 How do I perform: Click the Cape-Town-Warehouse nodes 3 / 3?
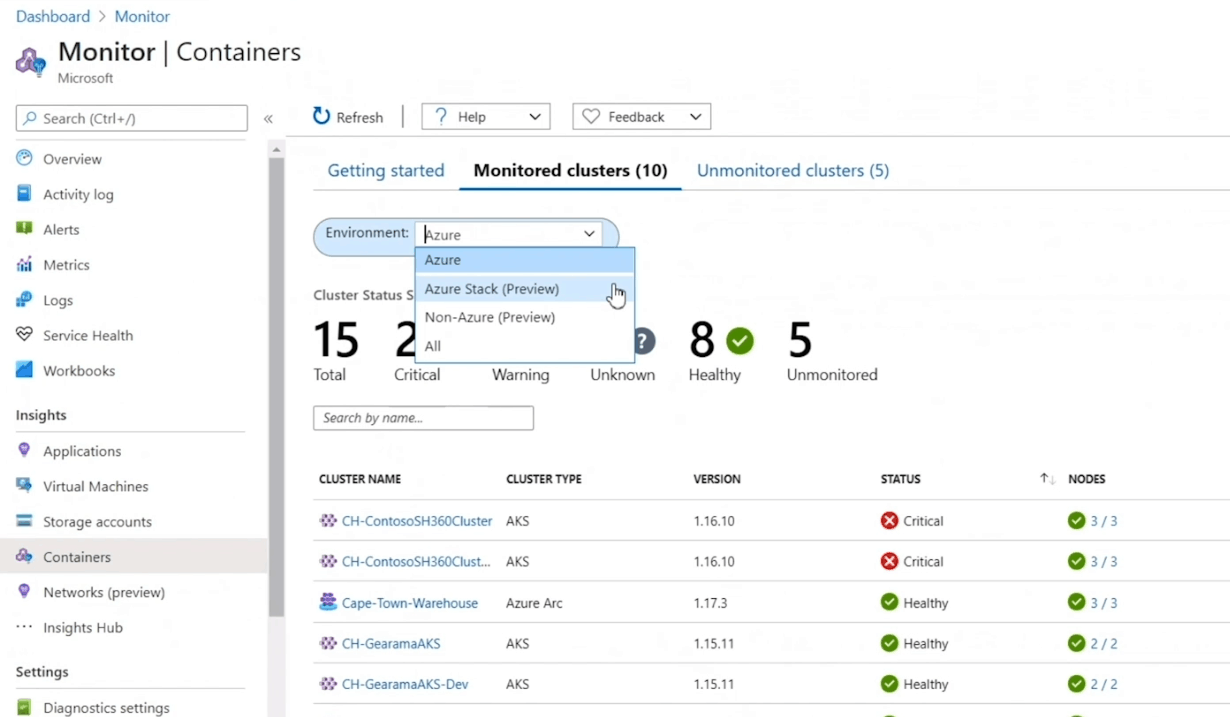(x=1104, y=603)
